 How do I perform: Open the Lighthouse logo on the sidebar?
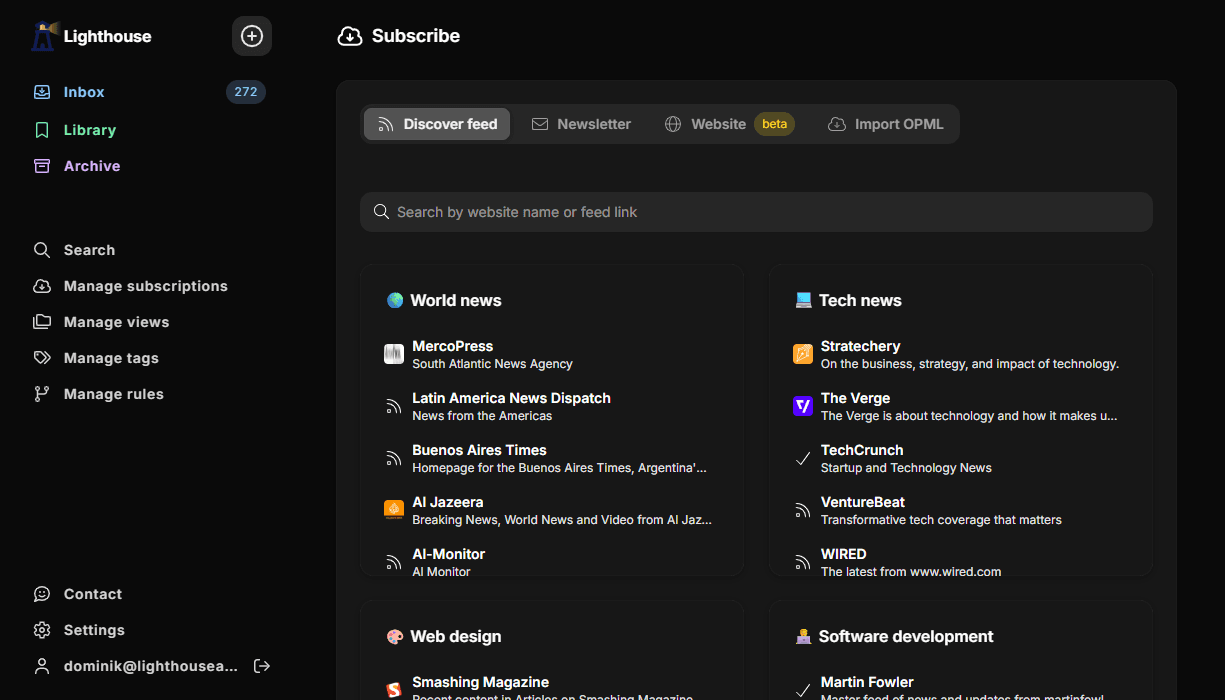(44, 35)
